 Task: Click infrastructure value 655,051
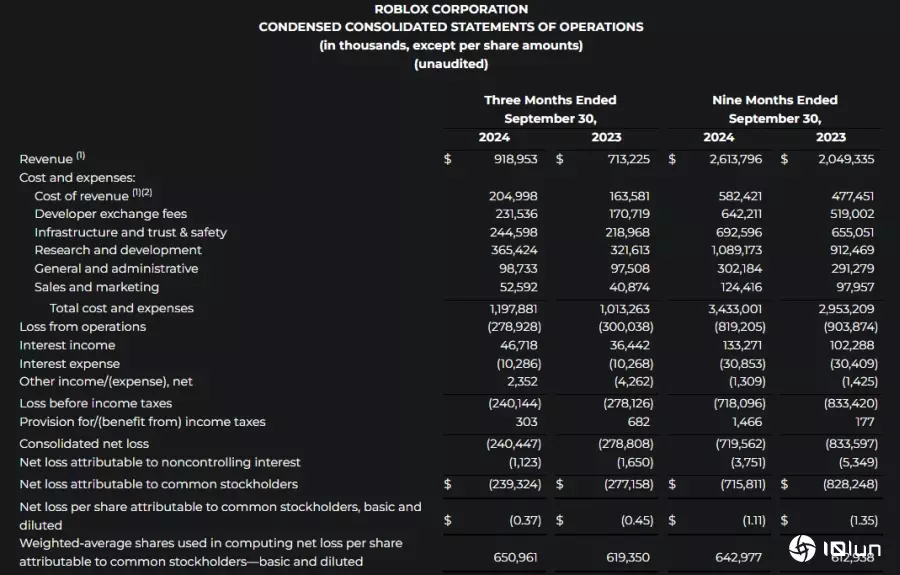tap(852, 232)
